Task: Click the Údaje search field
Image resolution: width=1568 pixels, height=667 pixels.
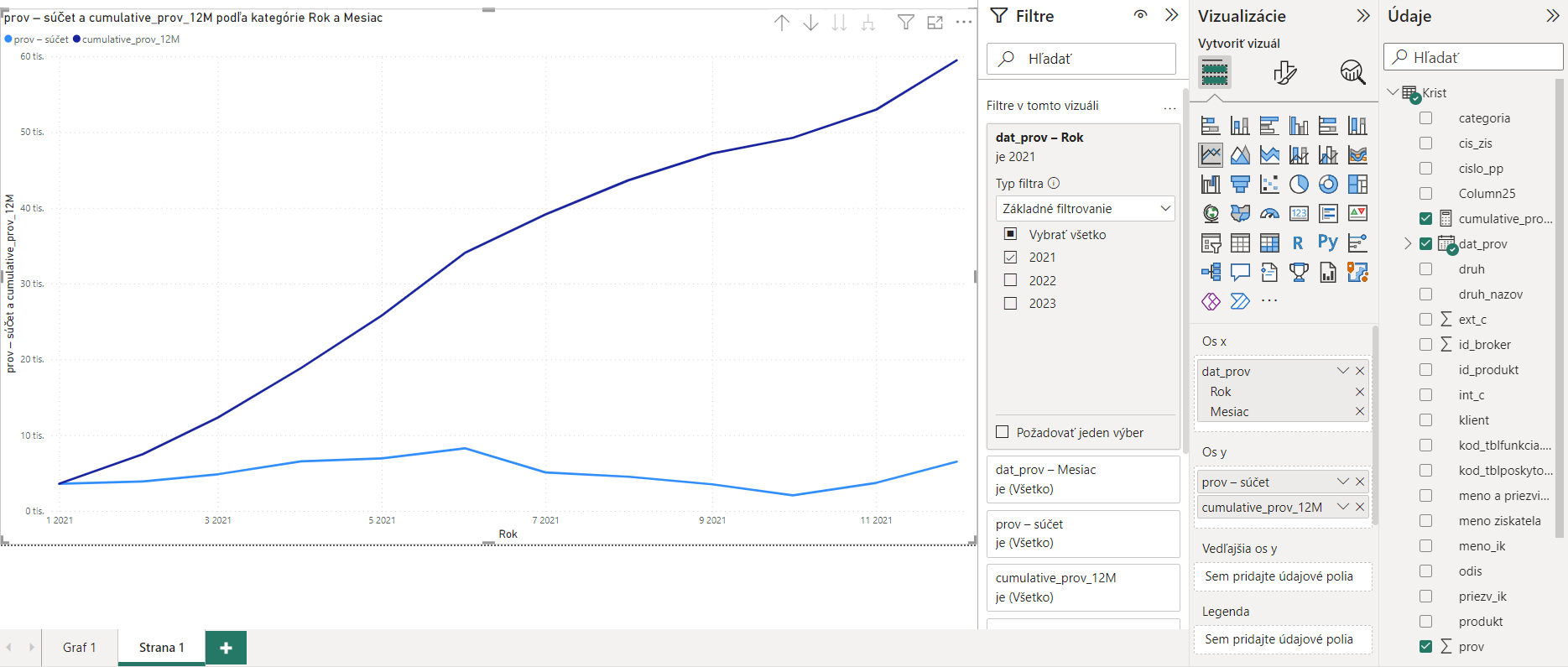Action: [x=1473, y=57]
